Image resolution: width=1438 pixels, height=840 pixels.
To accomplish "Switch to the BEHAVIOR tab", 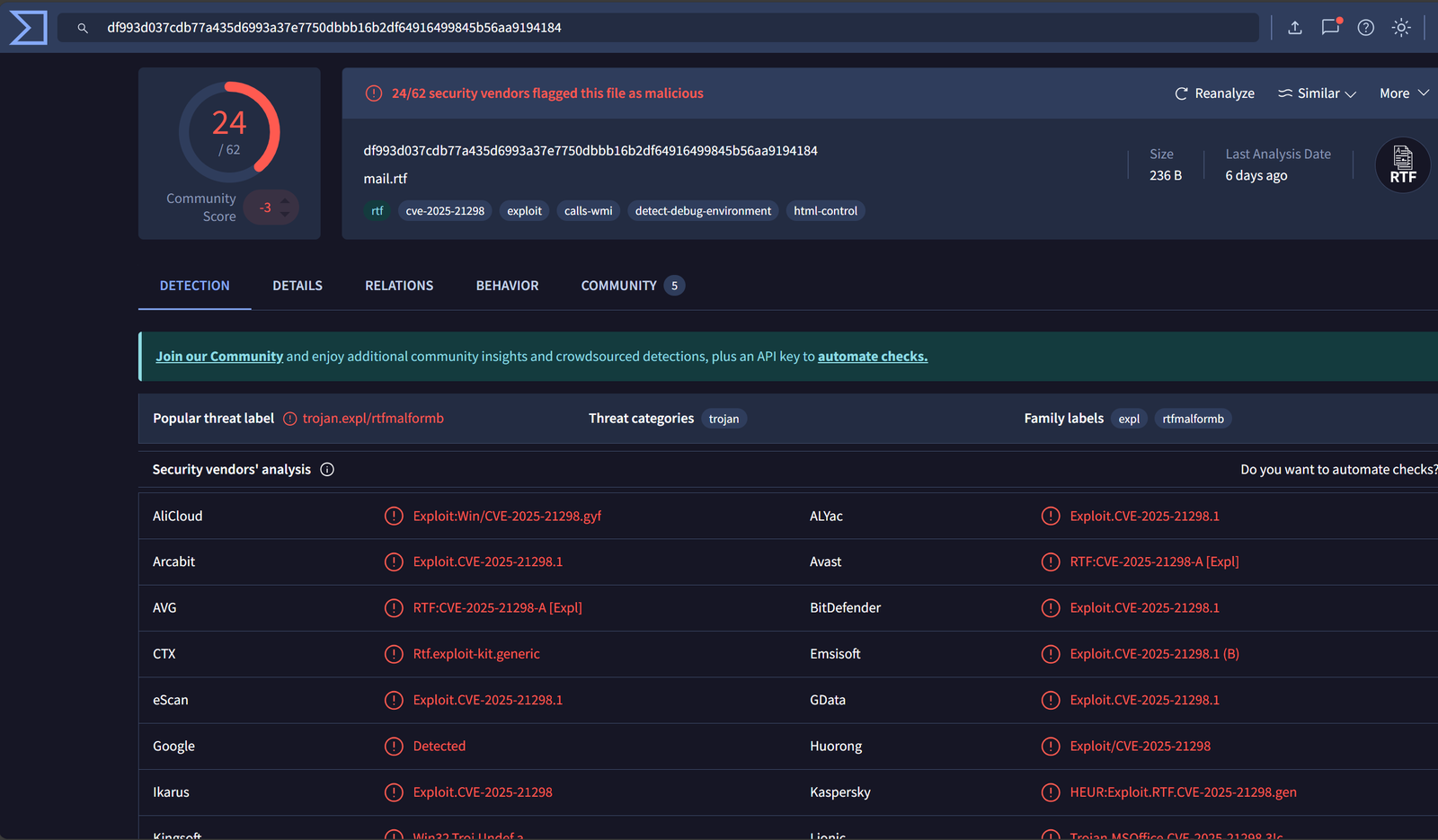I will pos(508,286).
